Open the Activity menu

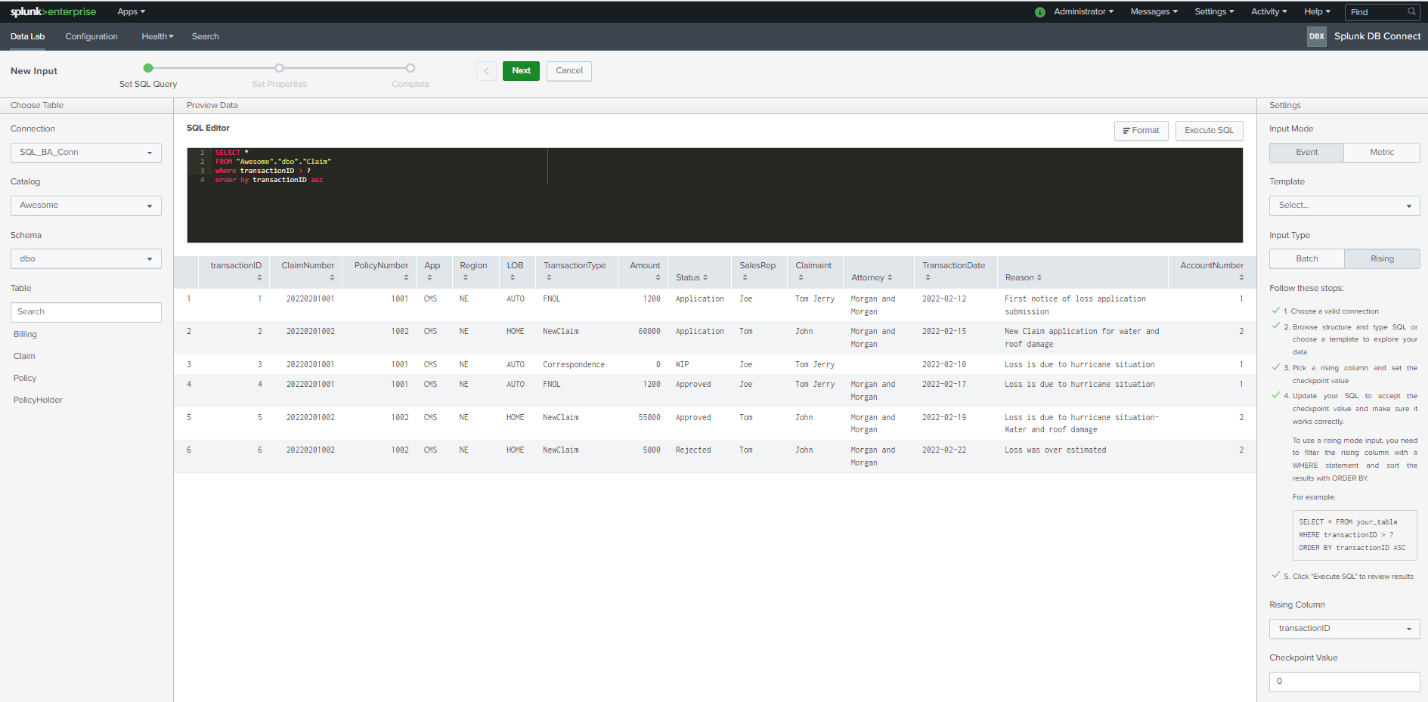click(1269, 12)
